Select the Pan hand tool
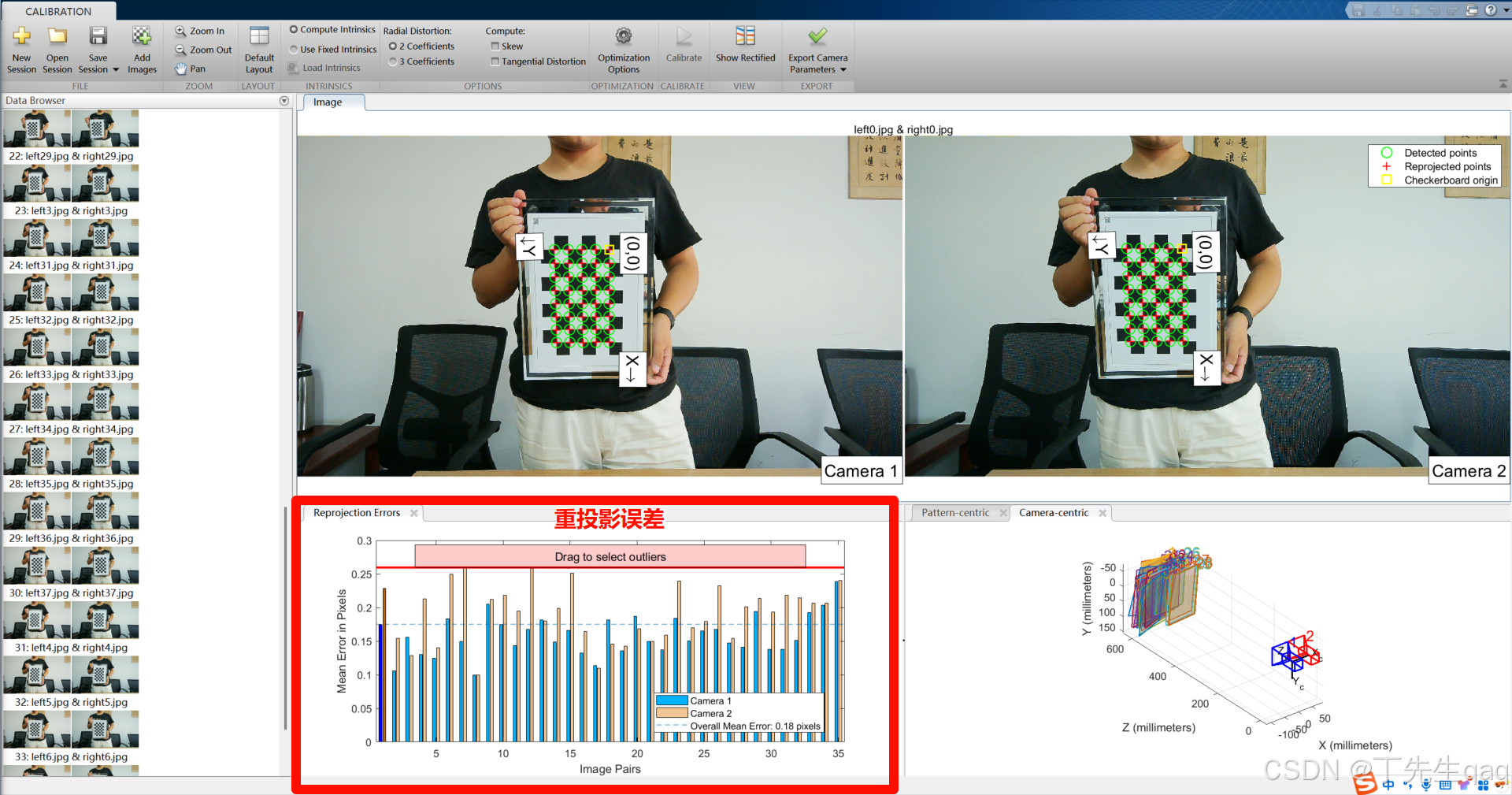Viewport: 1512px width, 795px height. (x=191, y=69)
